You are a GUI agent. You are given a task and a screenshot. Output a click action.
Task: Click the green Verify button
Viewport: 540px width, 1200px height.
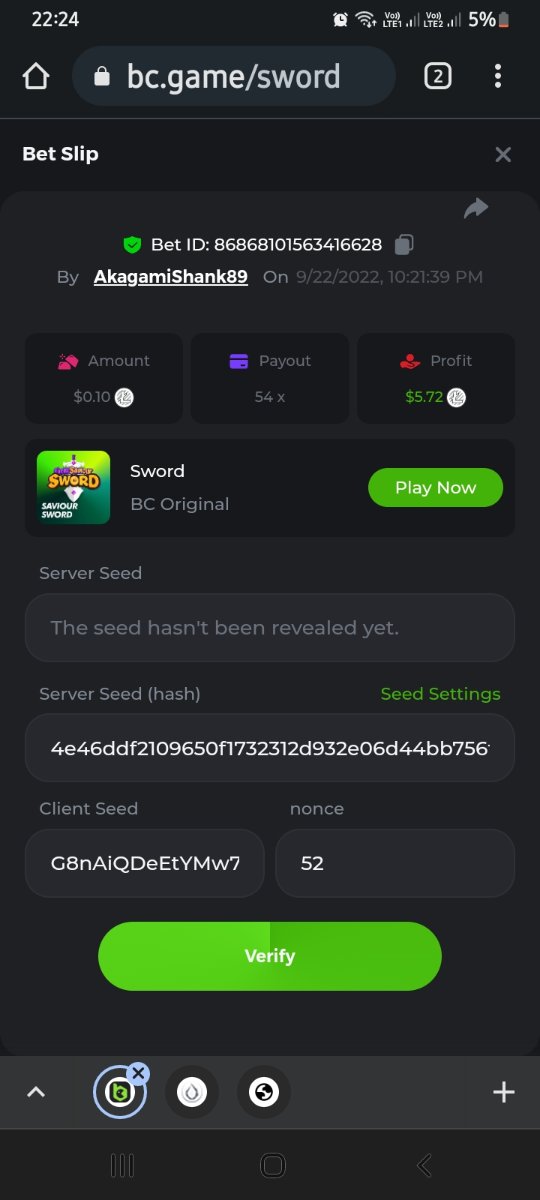(270, 956)
